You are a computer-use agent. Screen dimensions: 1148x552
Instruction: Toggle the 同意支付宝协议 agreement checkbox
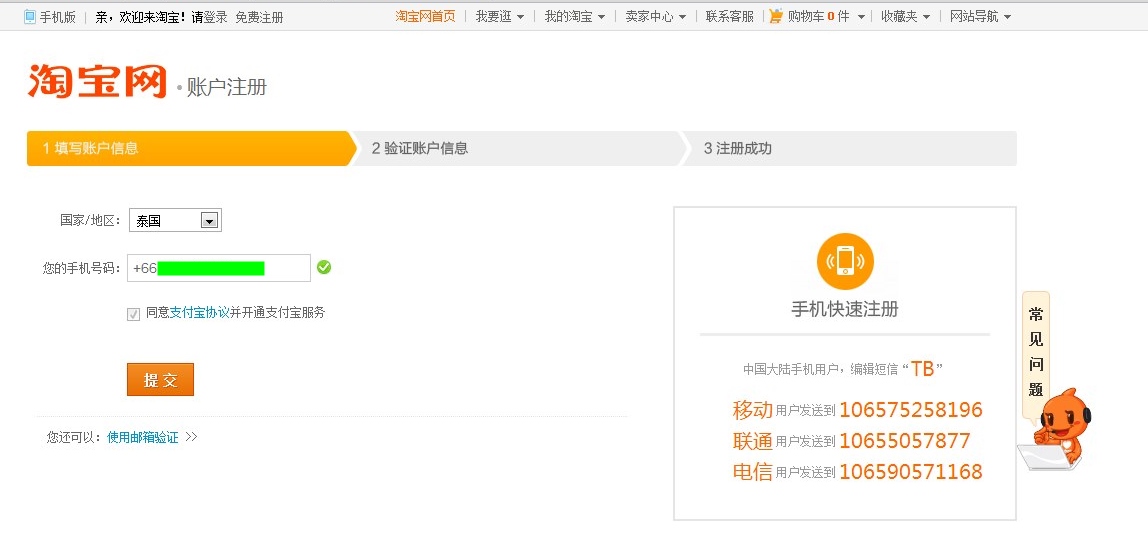(x=133, y=314)
